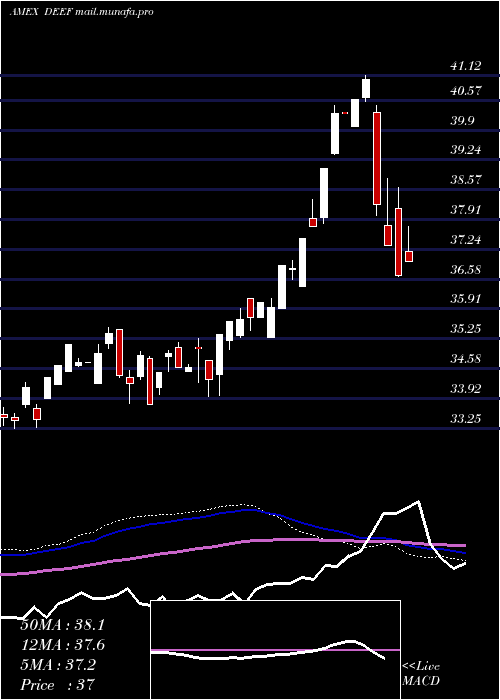Click the 39.24 price level label
The height and width of the screenshot is (700, 500).
466,150
